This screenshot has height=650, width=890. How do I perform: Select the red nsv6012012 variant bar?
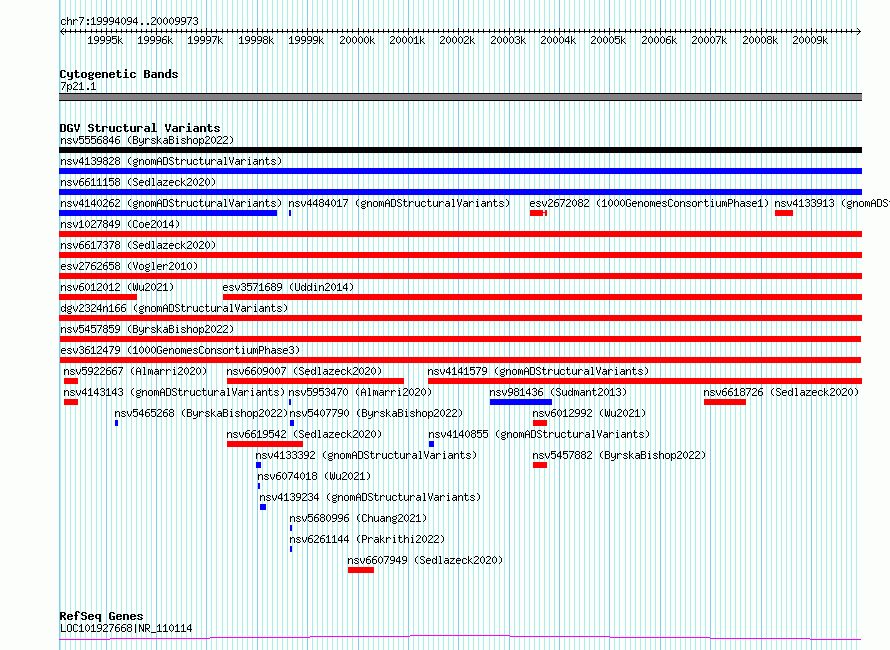click(98, 297)
